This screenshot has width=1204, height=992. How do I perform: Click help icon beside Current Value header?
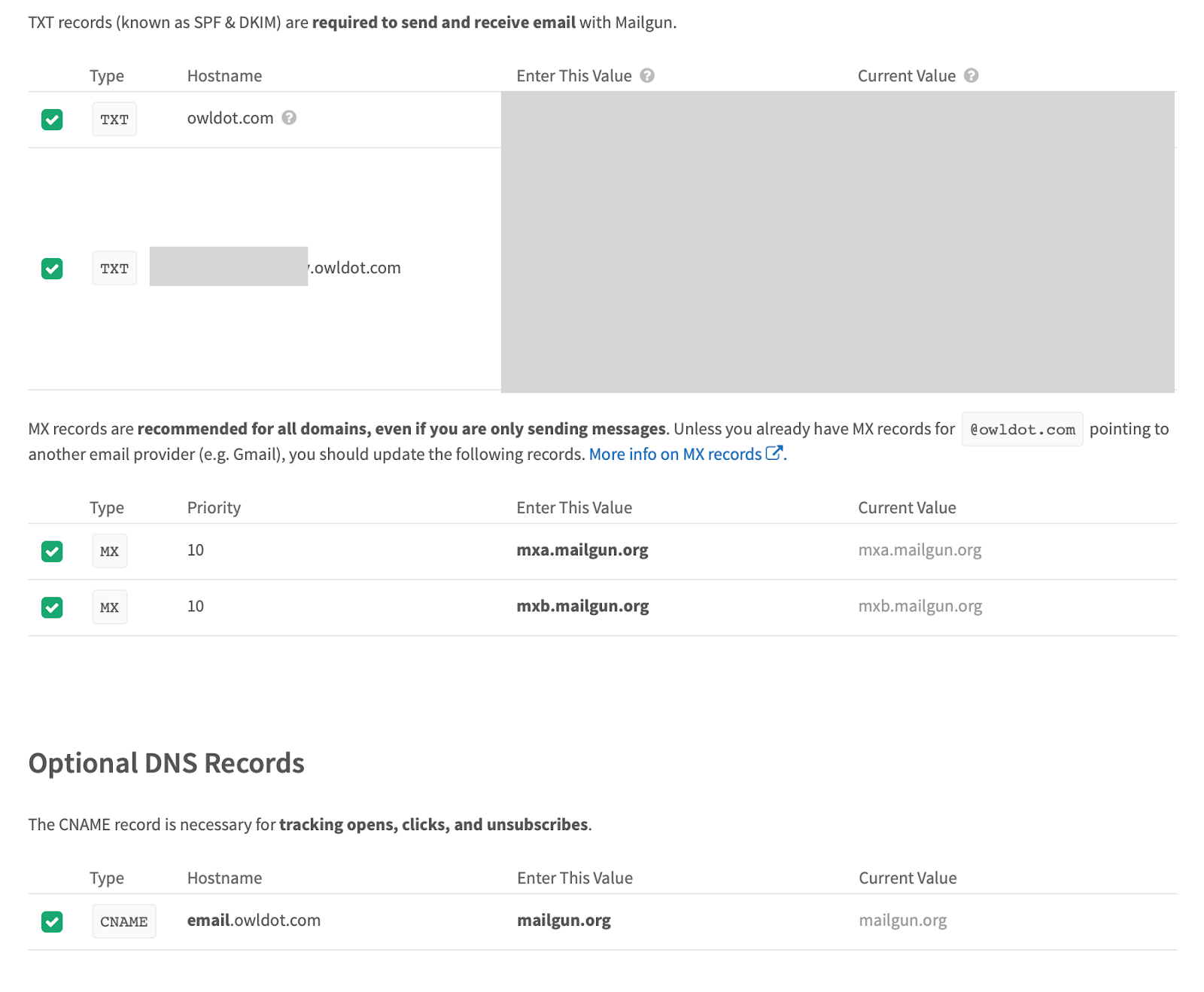pyautogui.click(x=971, y=75)
